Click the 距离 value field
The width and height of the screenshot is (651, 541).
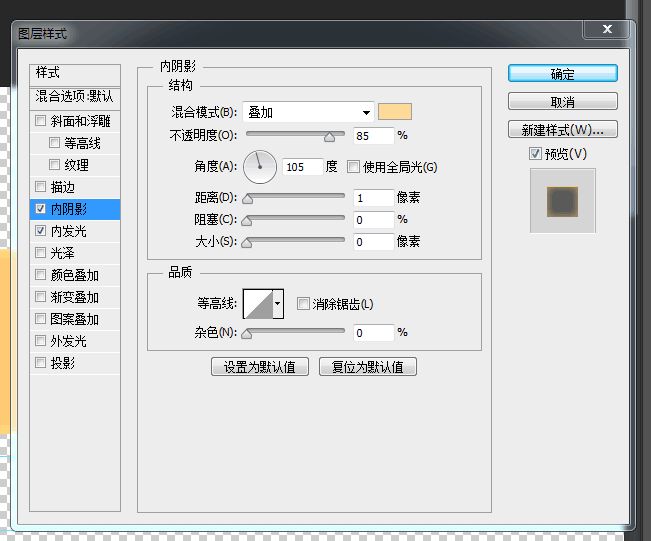pyautogui.click(x=373, y=198)
